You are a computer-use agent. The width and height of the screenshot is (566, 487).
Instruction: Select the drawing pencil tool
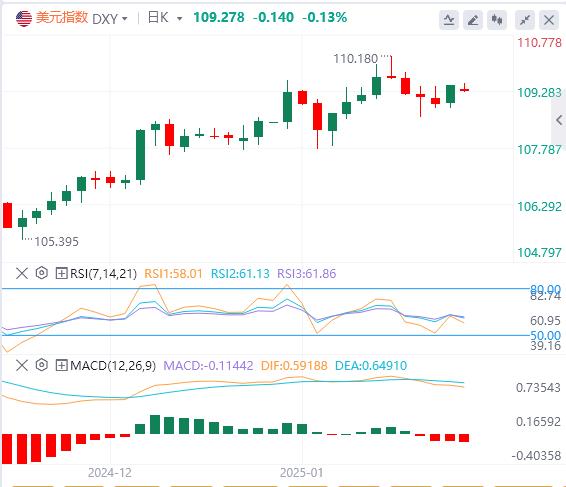[x=473, y=19]
